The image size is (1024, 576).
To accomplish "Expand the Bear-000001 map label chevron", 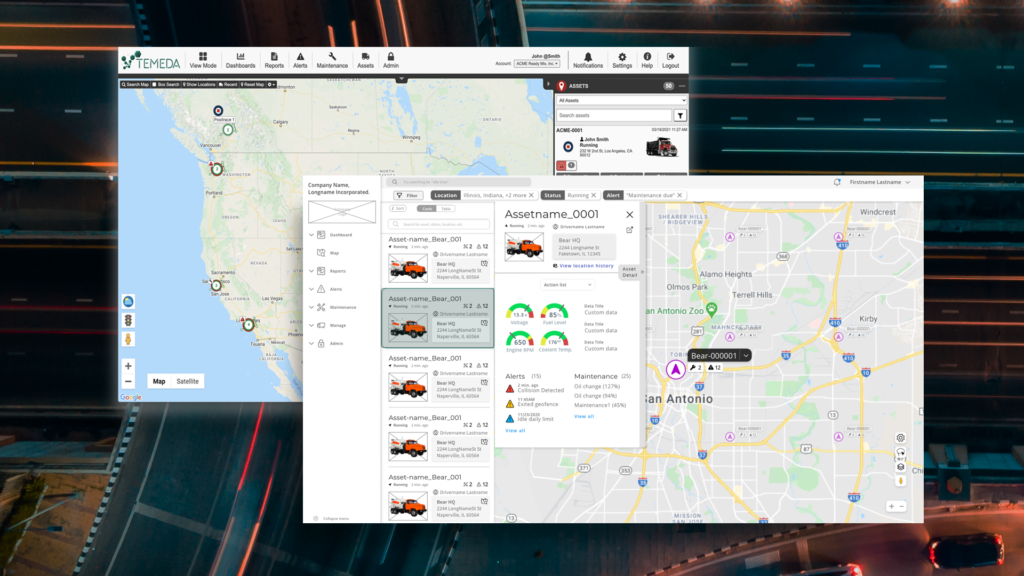I will (x=746, y=356).
